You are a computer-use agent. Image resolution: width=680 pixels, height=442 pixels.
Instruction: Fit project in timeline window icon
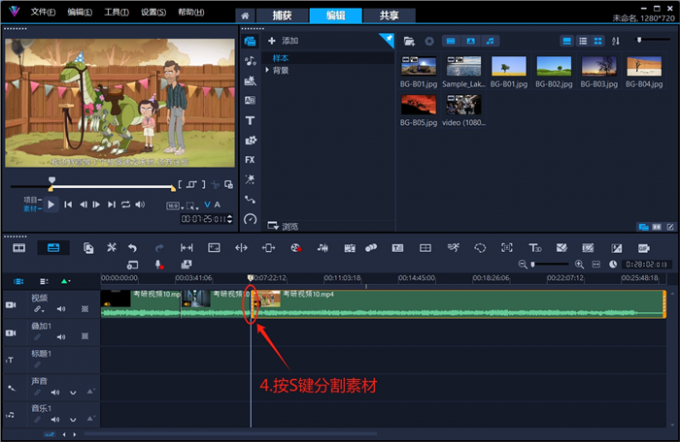pos(596,264)
